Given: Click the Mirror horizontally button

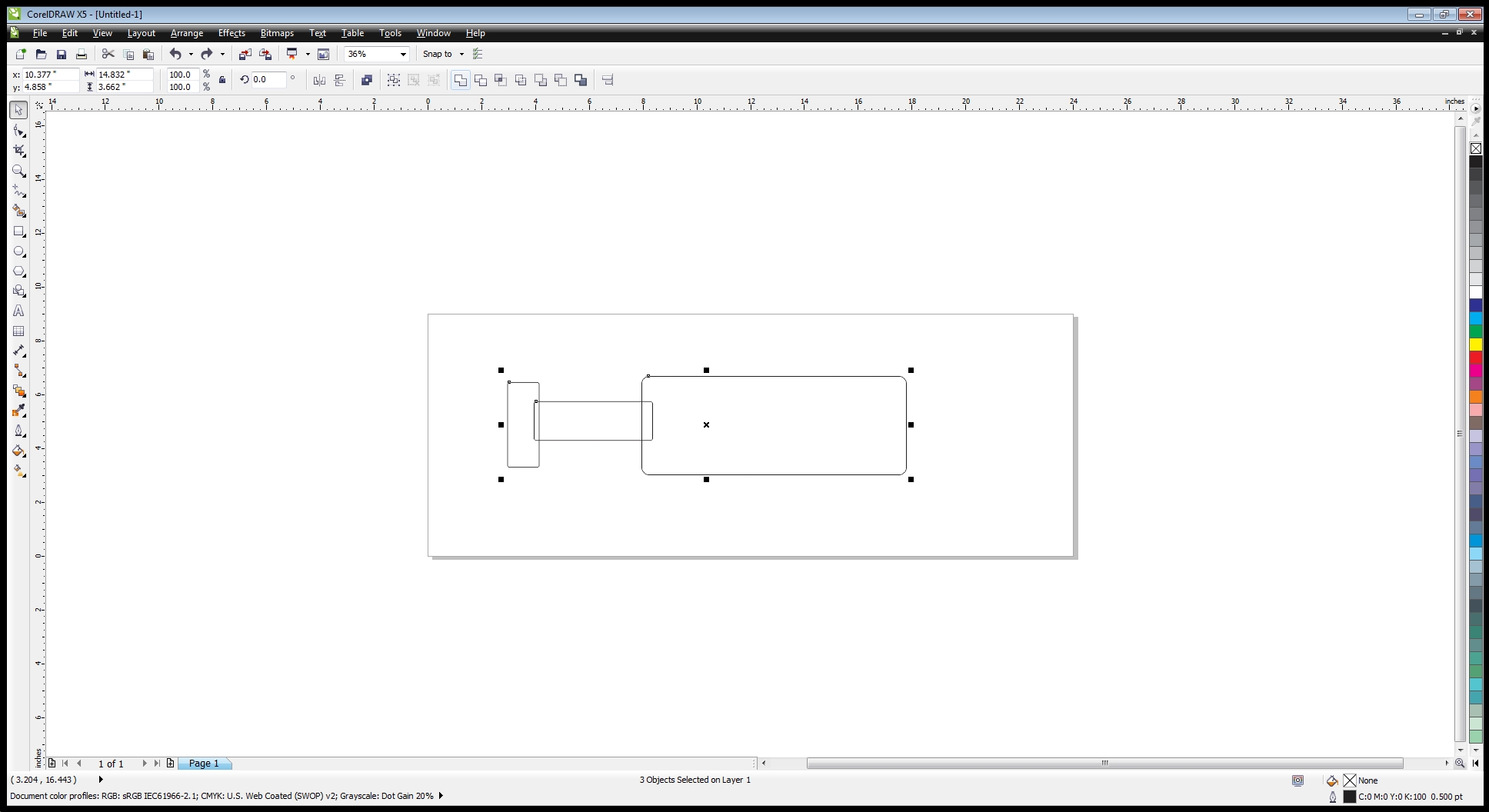Looking at the screenshot, I should coord(319,80).
